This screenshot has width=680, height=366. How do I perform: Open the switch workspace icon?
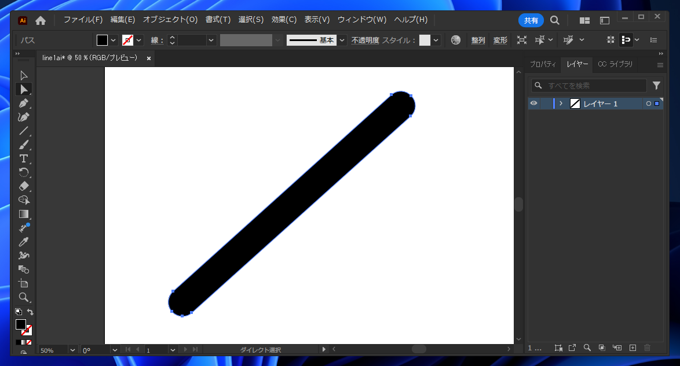[605, 20]
